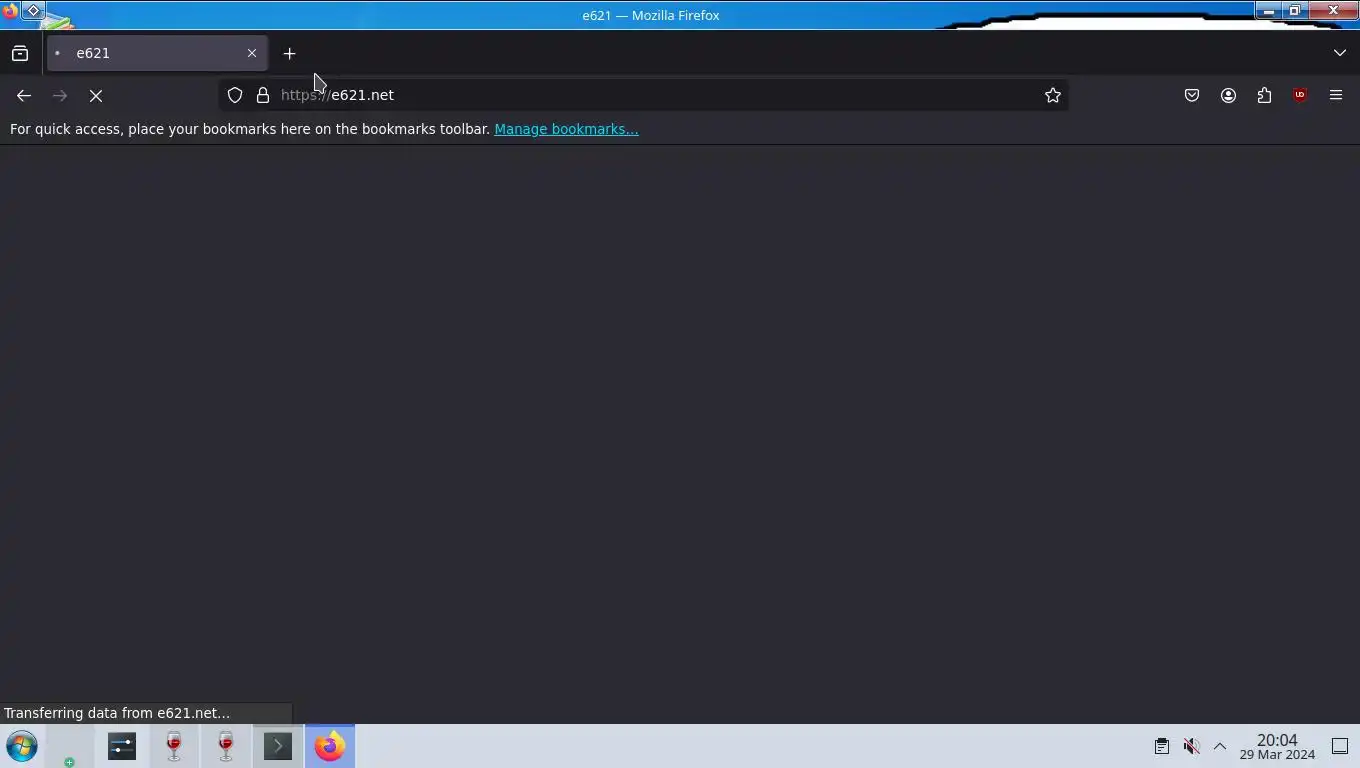1360x768 pixels.
Task: Switch to the e621 tab
Action: coord(157,53)
